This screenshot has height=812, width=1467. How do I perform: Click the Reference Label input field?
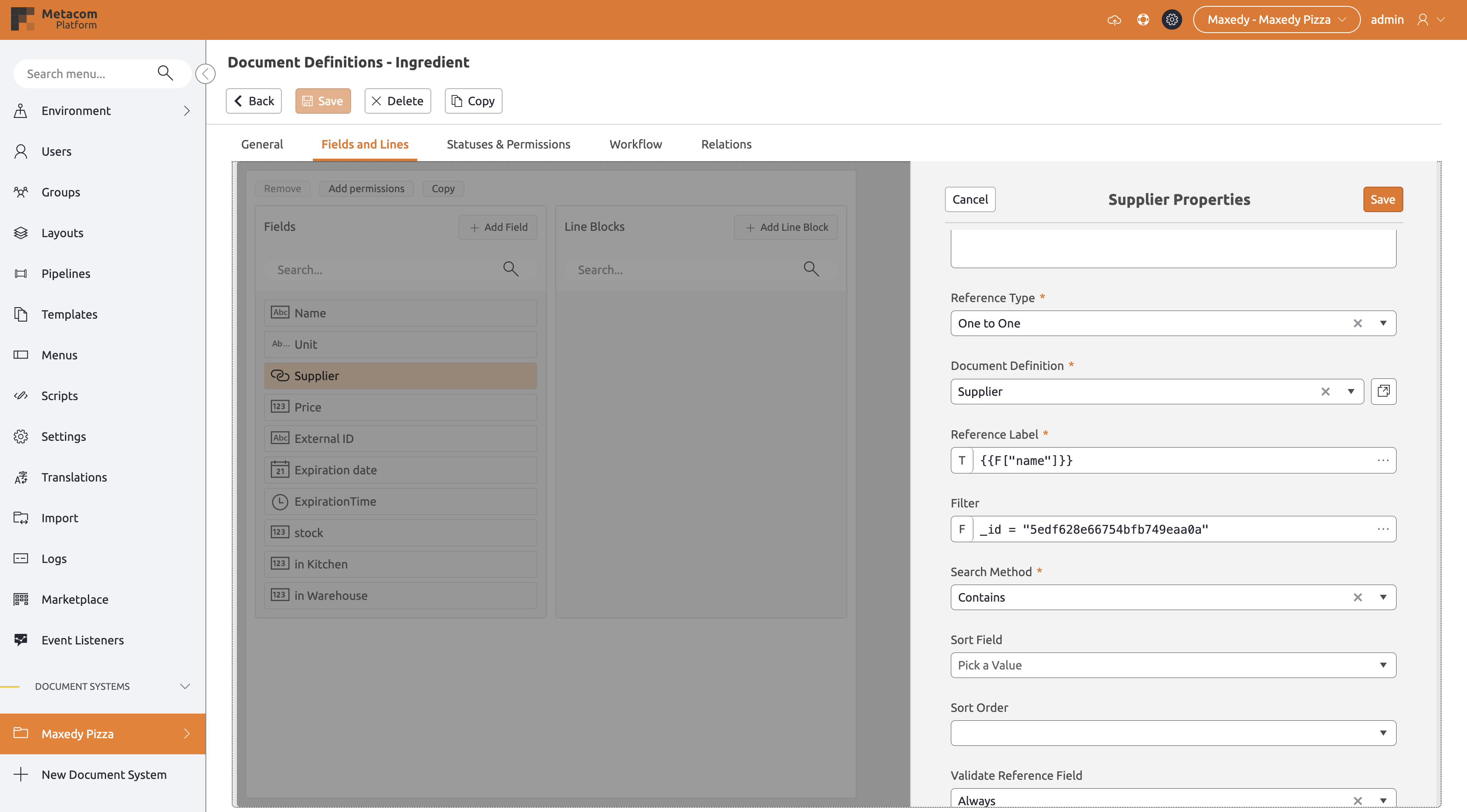[1173, 460]
